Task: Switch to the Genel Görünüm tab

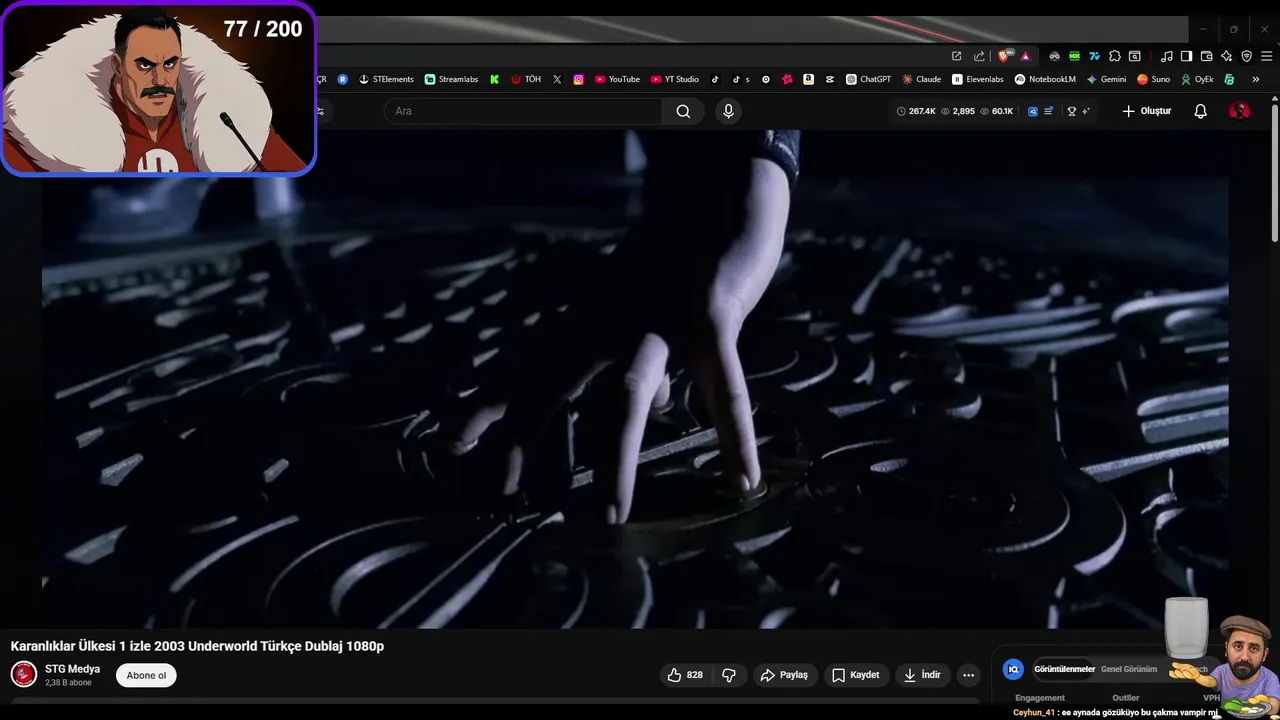Action: point(1129,669)
